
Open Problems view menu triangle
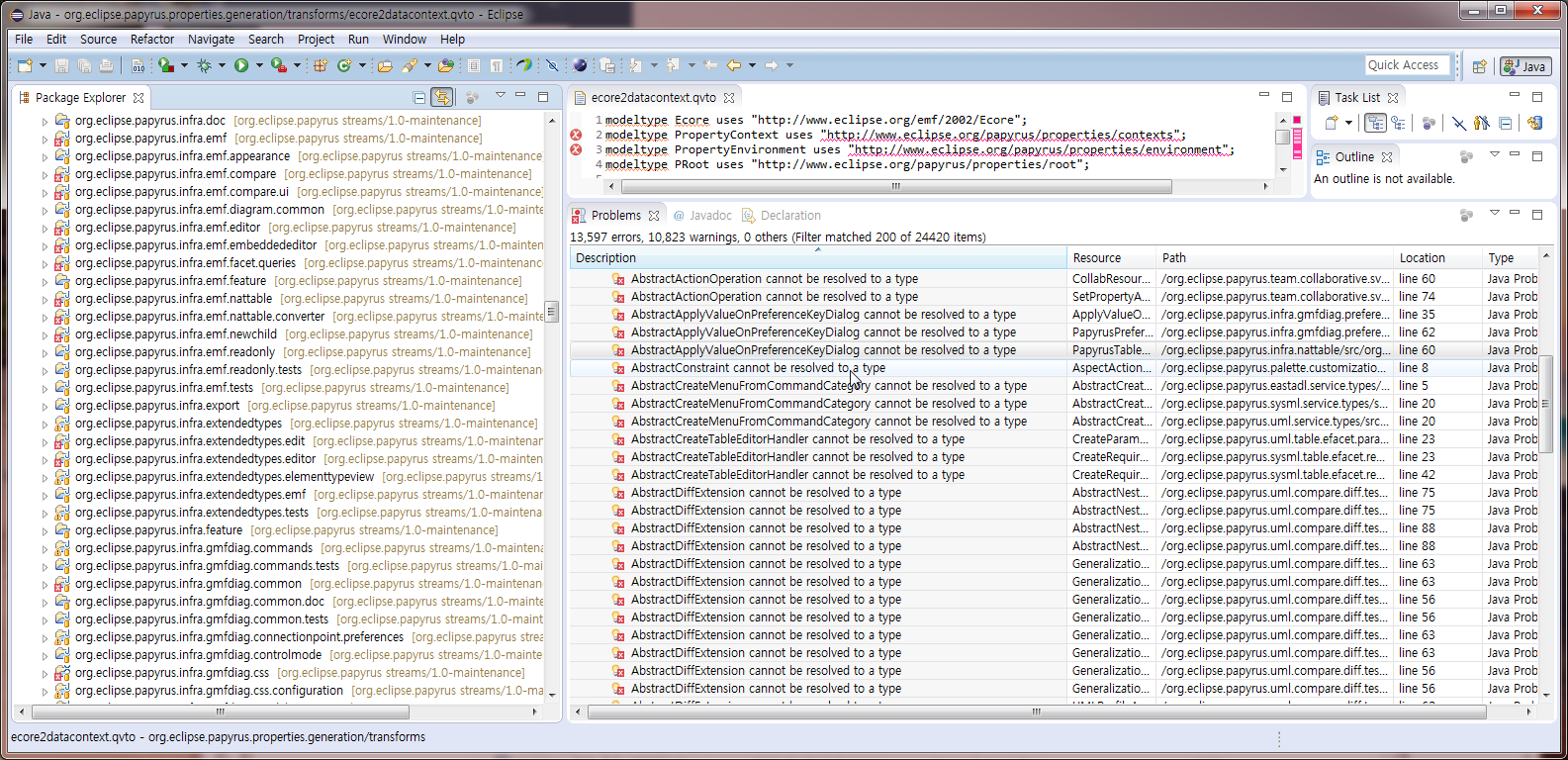tap(1495, 213)
